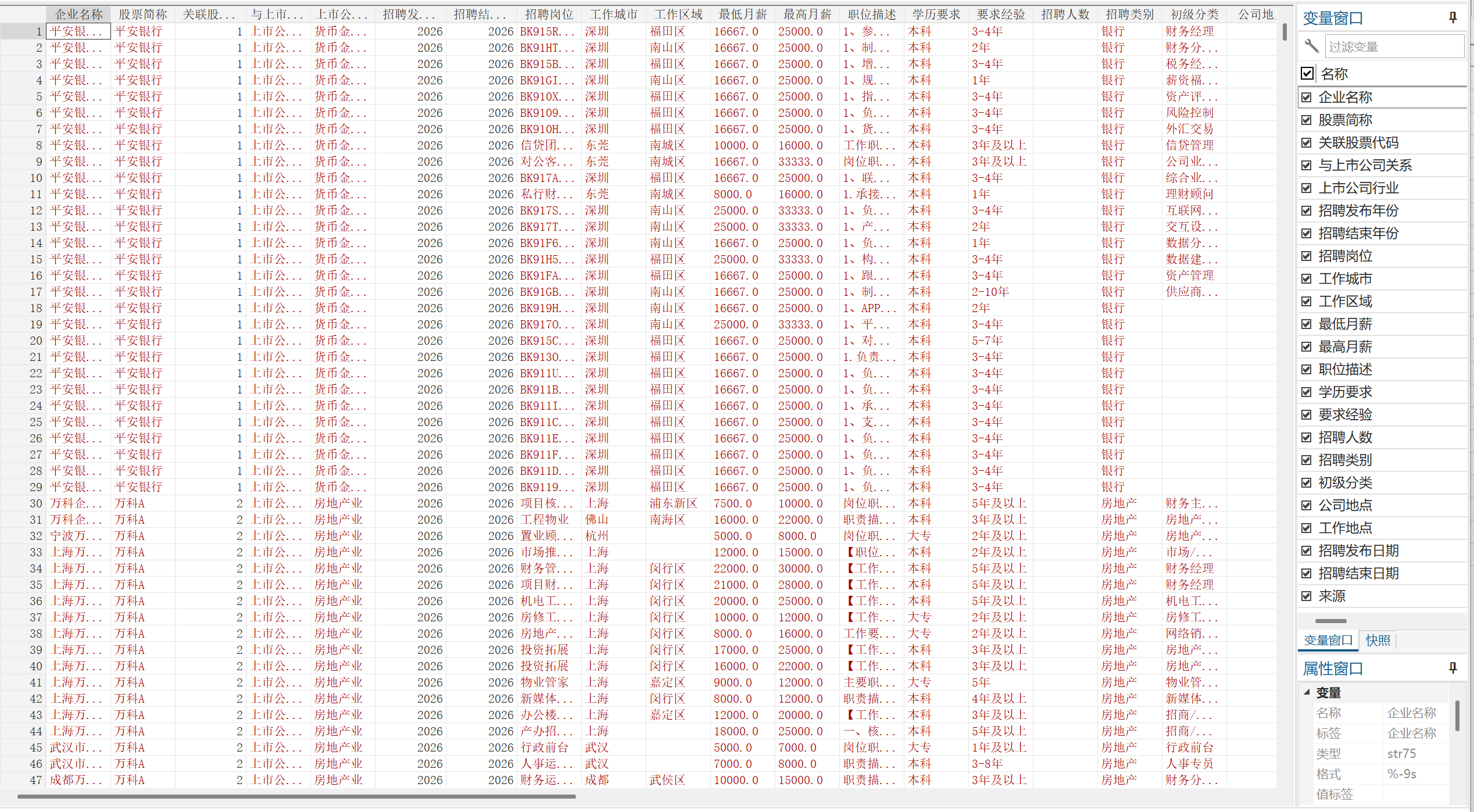Select 公司地点 in the variable list
Viewport: 1474px width, 812px height.
pyautogui.click(x=1345, y=506)
